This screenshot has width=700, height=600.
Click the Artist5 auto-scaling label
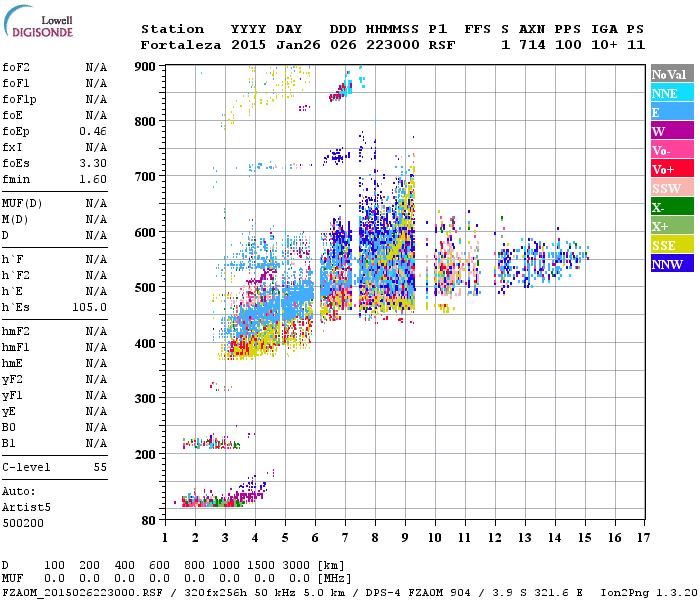point(26,508)
